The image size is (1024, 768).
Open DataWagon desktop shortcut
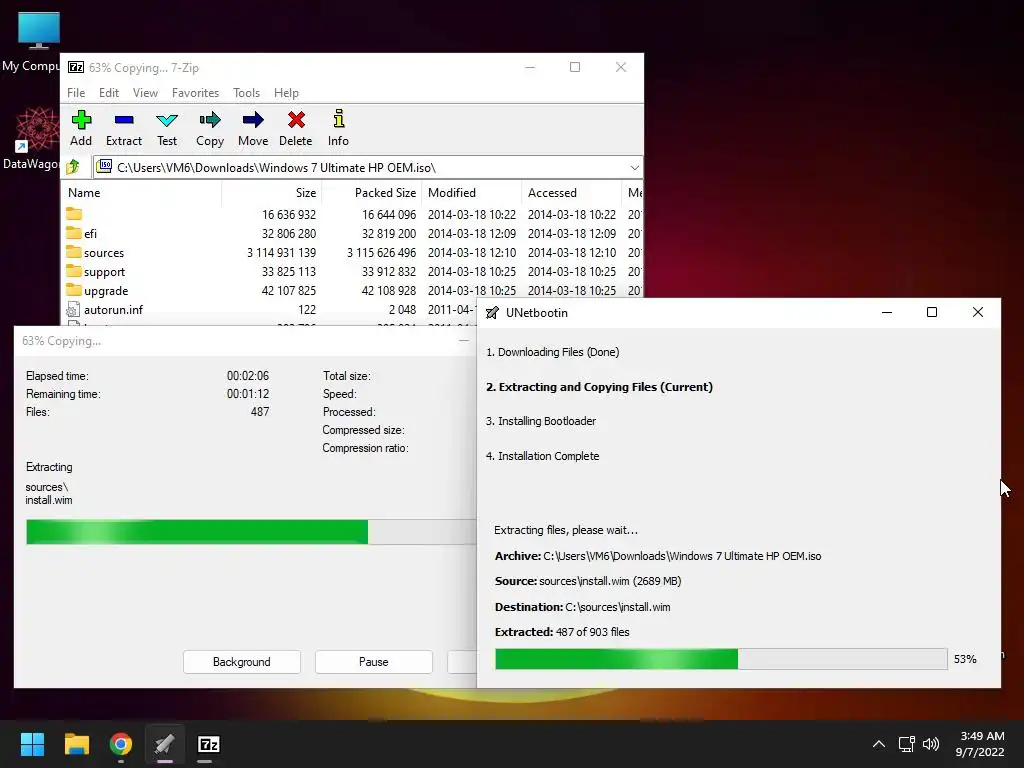click(x=37, y=129)
